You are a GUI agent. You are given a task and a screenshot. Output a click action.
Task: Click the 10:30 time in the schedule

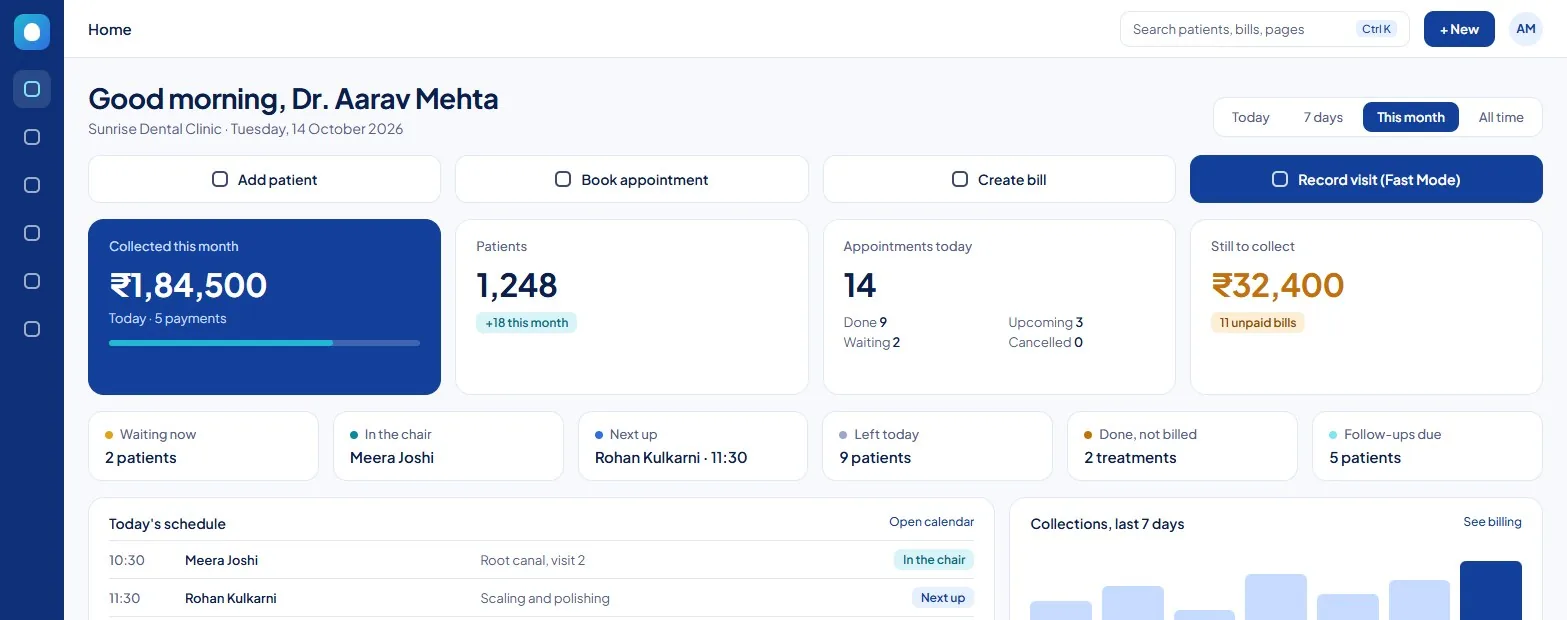pyautogui.click(x=126, y=560)
